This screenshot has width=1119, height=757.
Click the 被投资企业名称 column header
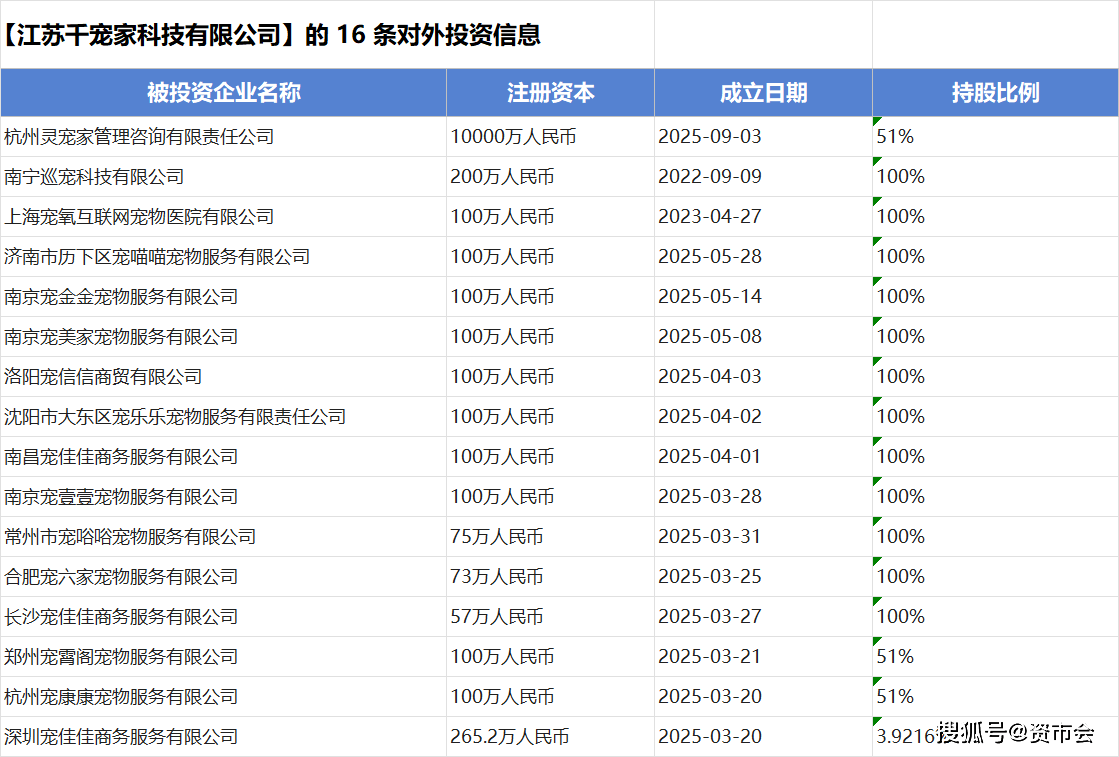coord(223,93)
